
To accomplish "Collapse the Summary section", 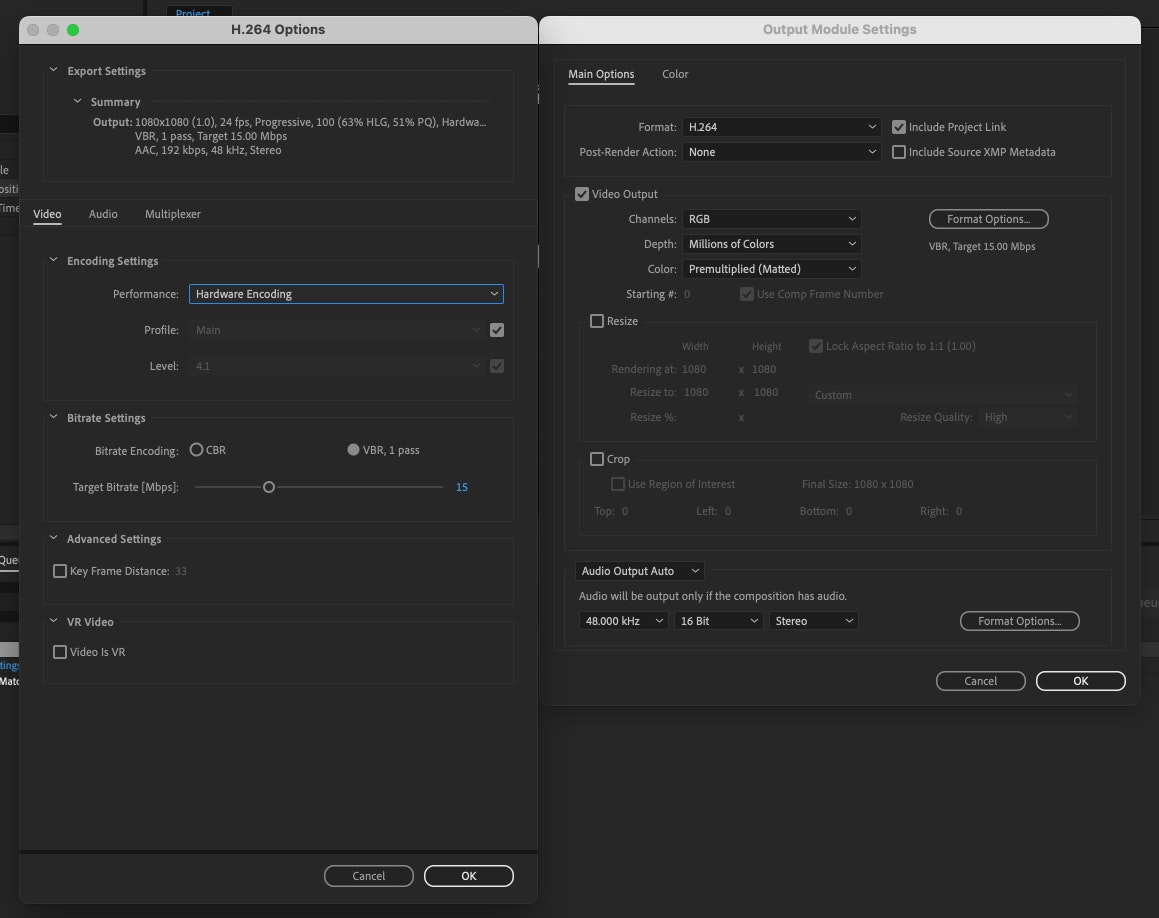I will coord(77,101).
